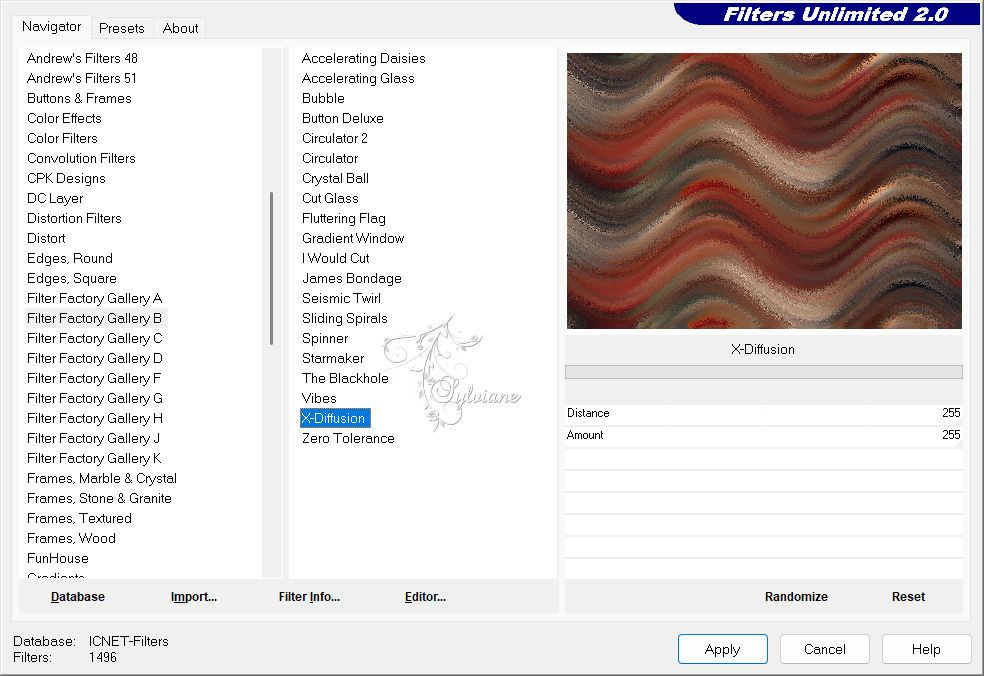Choose the Cut Glass filter
The height and width of the screenshot is (676, 984).
click(330, 199)
